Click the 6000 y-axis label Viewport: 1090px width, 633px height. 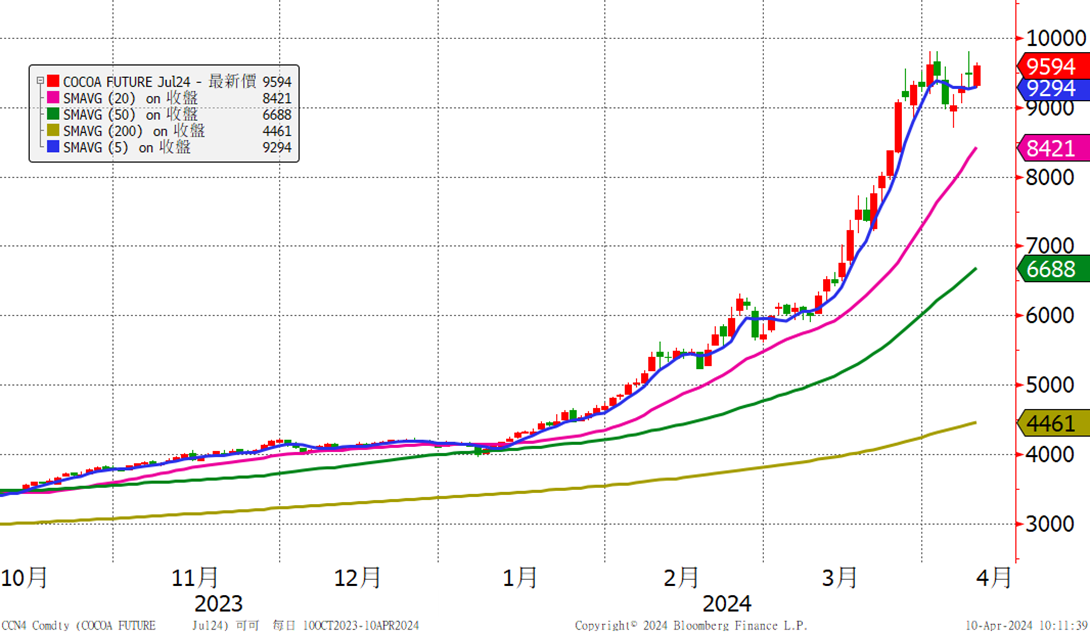click(x=1050, y=315)
